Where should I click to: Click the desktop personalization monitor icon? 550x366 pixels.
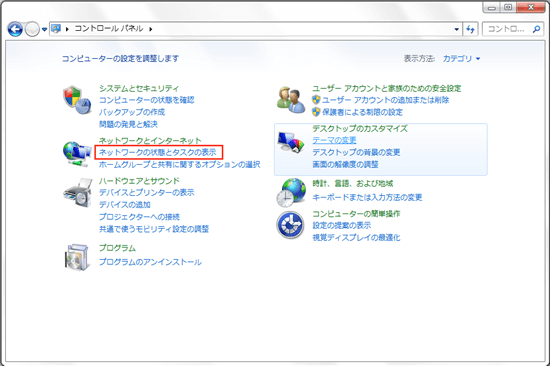tap(291, 142)
